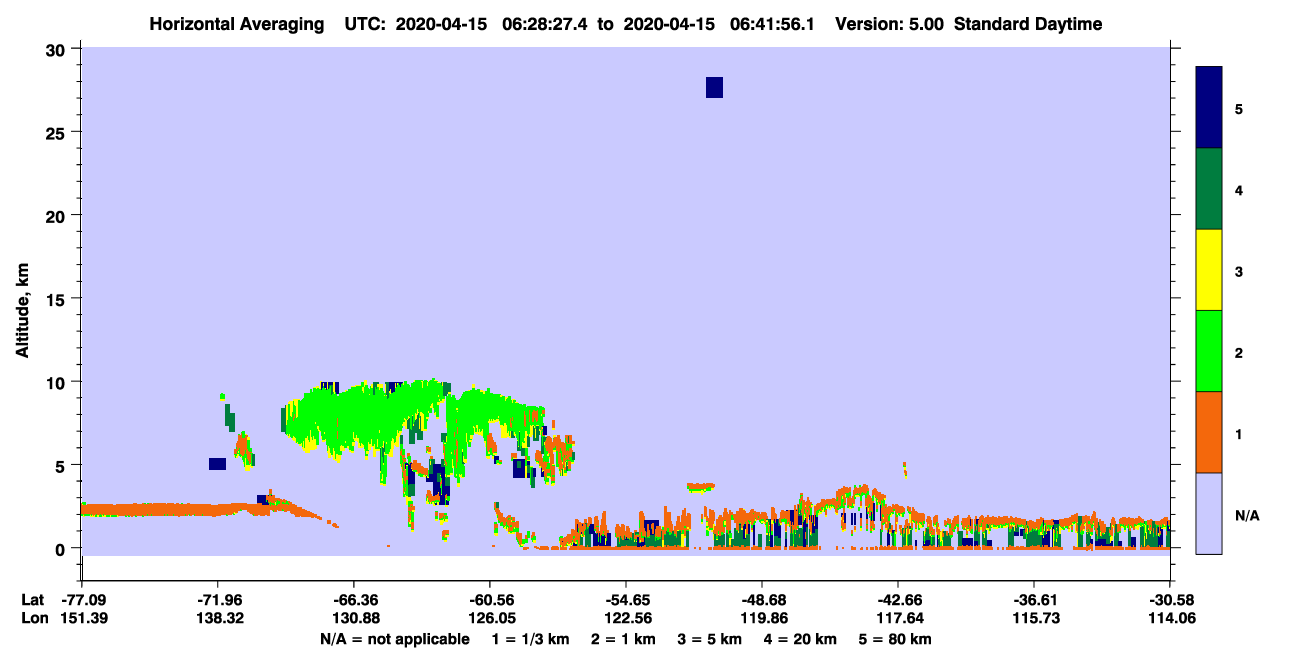Click latitude value -42.66
Viewport: 1300px width, 667px height.
tap(898, 600)
